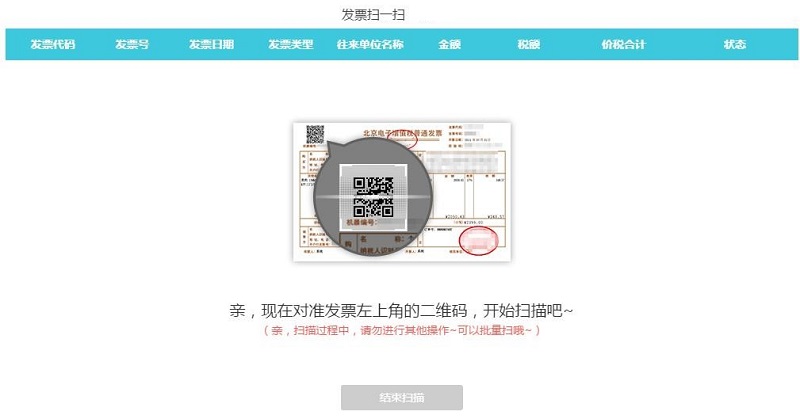The width and height of the screenshot is (800, 419).
Task: Click the small QR code at the invoice's top-left
Action: click(x=315, y=134)
